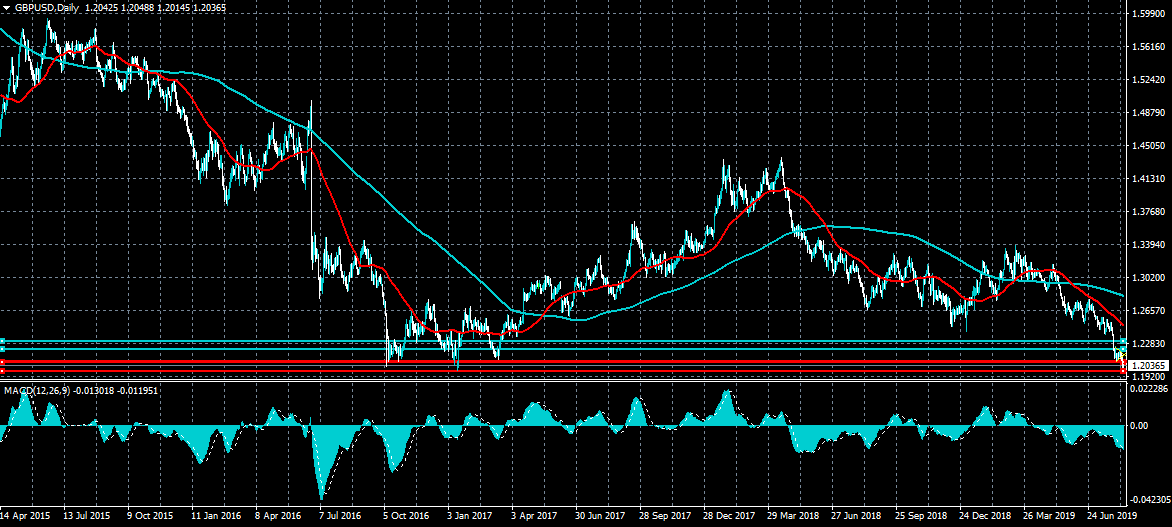Screen dimensions: 1172x527
Task: Click the 14 Apr 2015 date label
Action: pos(25,516)
